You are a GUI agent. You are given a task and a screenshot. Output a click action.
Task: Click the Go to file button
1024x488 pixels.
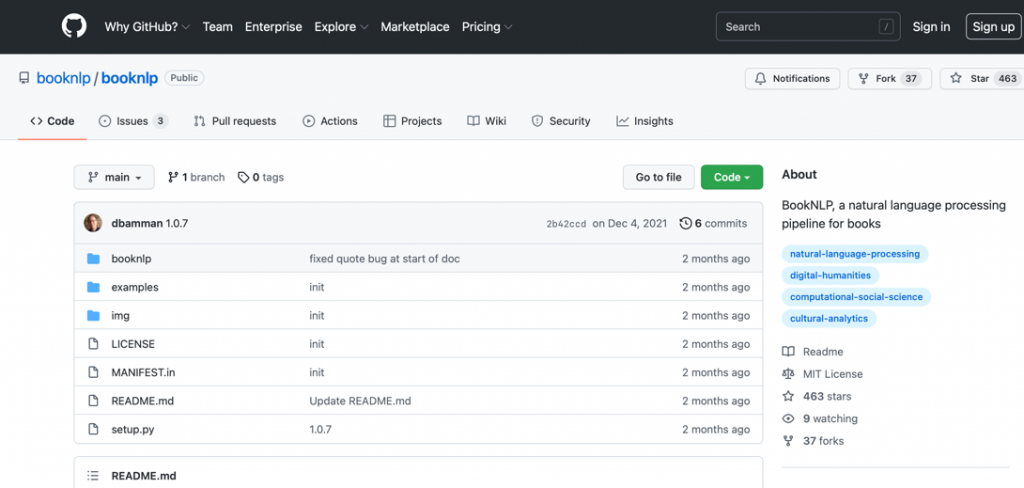coord(658,177)
